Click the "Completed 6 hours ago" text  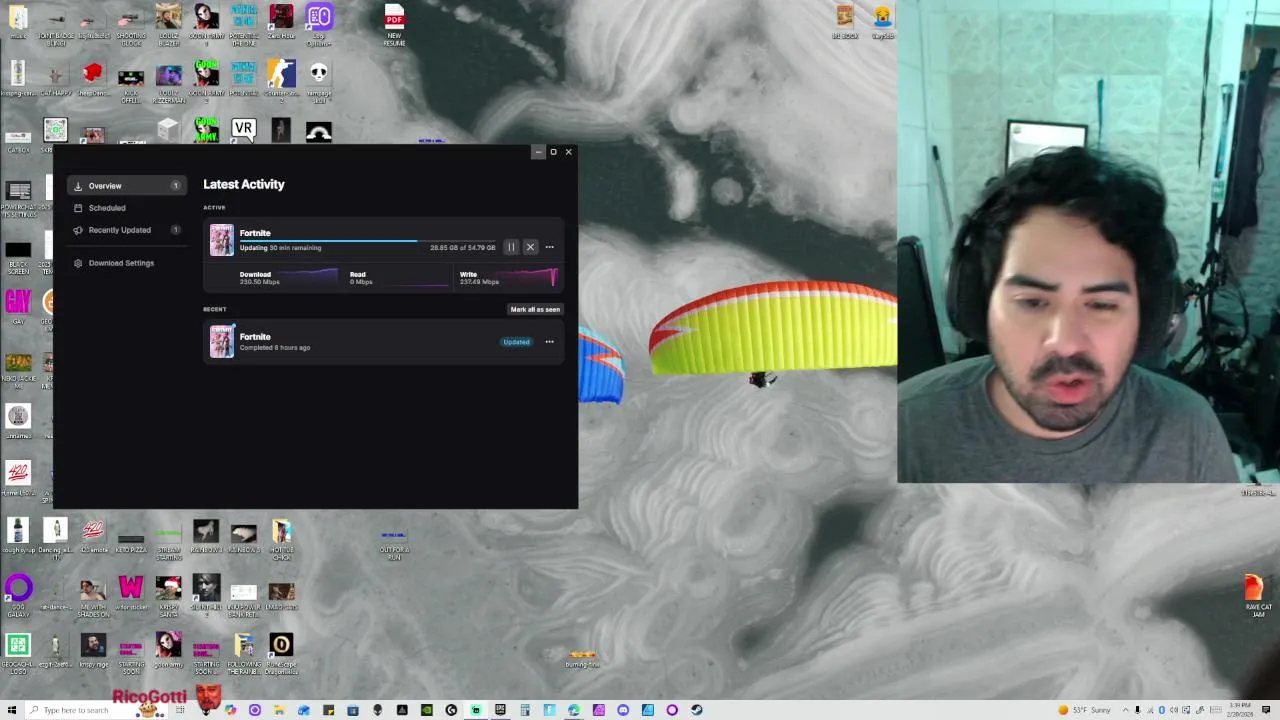click(275, 348)
